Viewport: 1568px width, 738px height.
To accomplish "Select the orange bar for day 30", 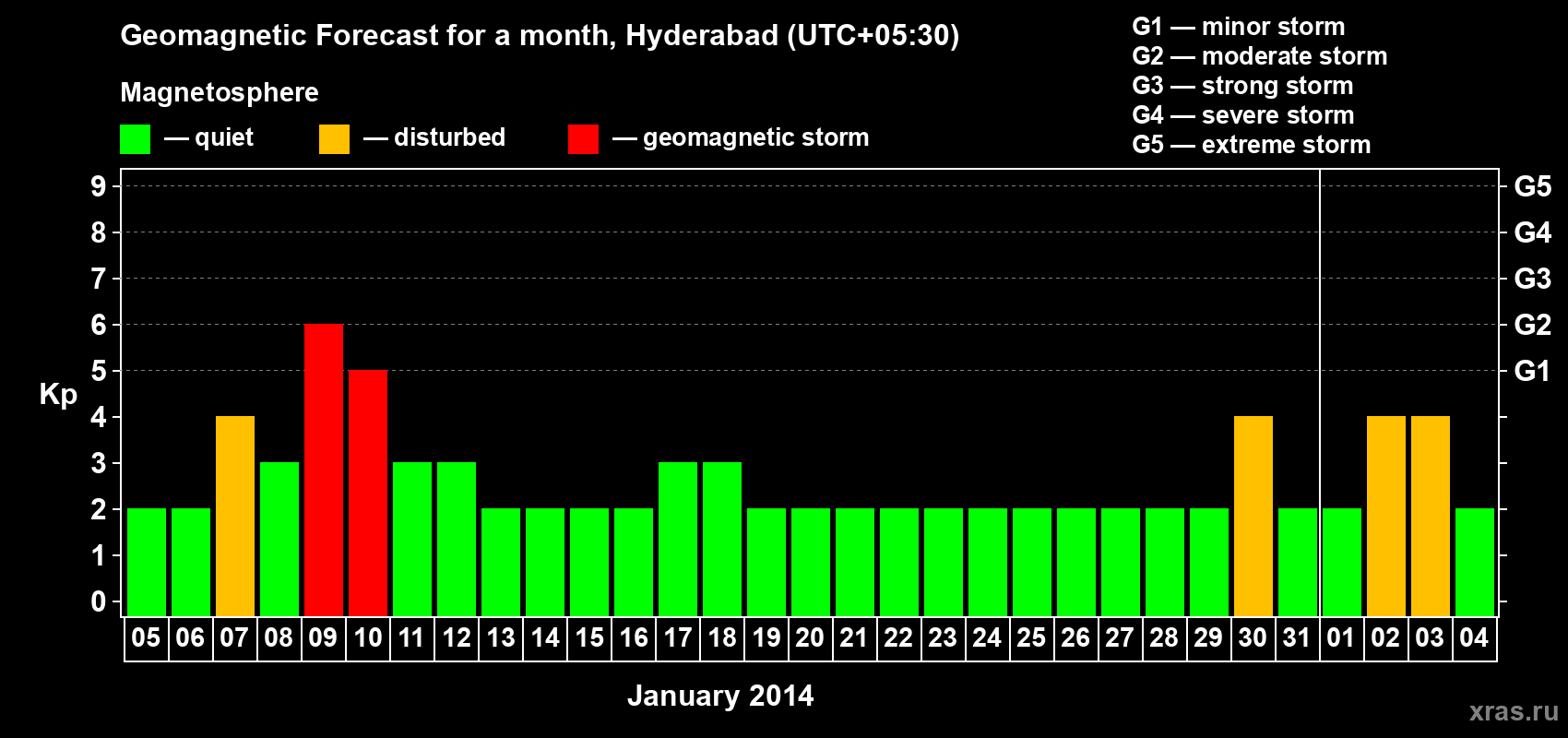I will [x=1253, y=517].
